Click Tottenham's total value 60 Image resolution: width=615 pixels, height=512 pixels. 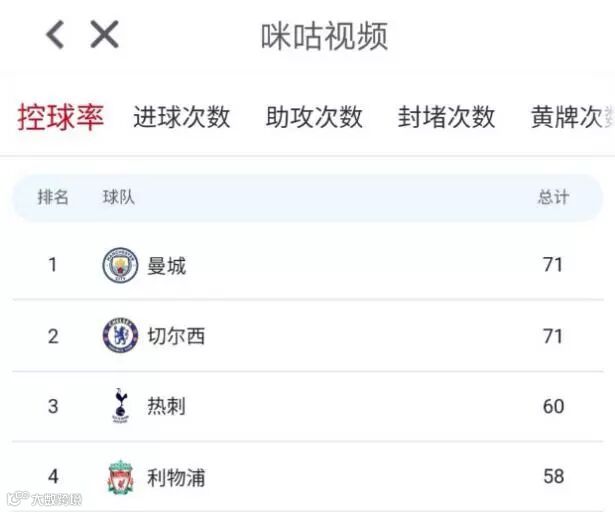point(553,406)
